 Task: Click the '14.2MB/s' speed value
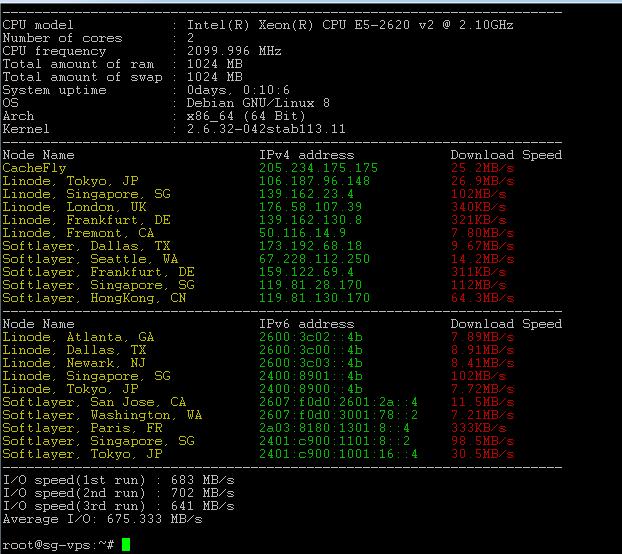click(x=482, y=259)
